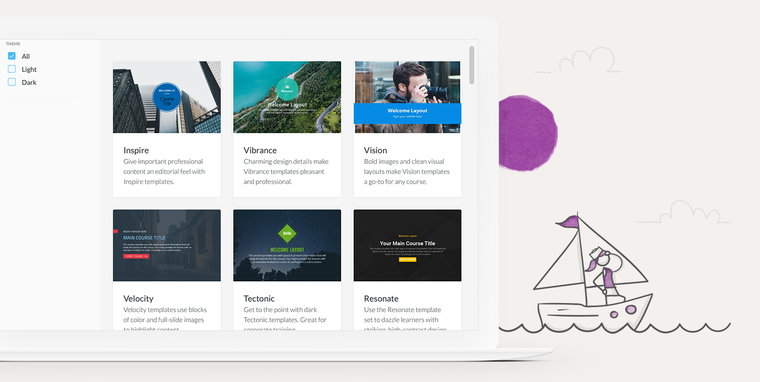Click the blue Course Title circle badge
The image size is (760, 382).
pyautogui.click(x=167, y=97)
